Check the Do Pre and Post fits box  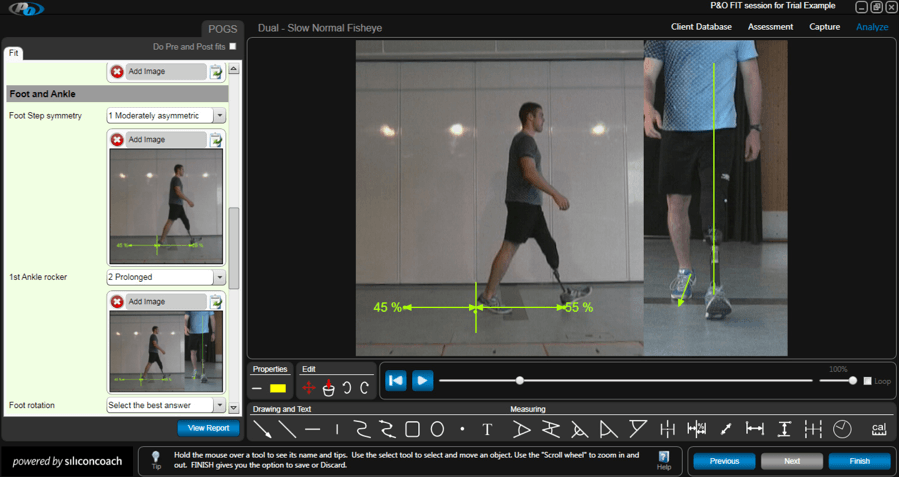tap(233, 47)
